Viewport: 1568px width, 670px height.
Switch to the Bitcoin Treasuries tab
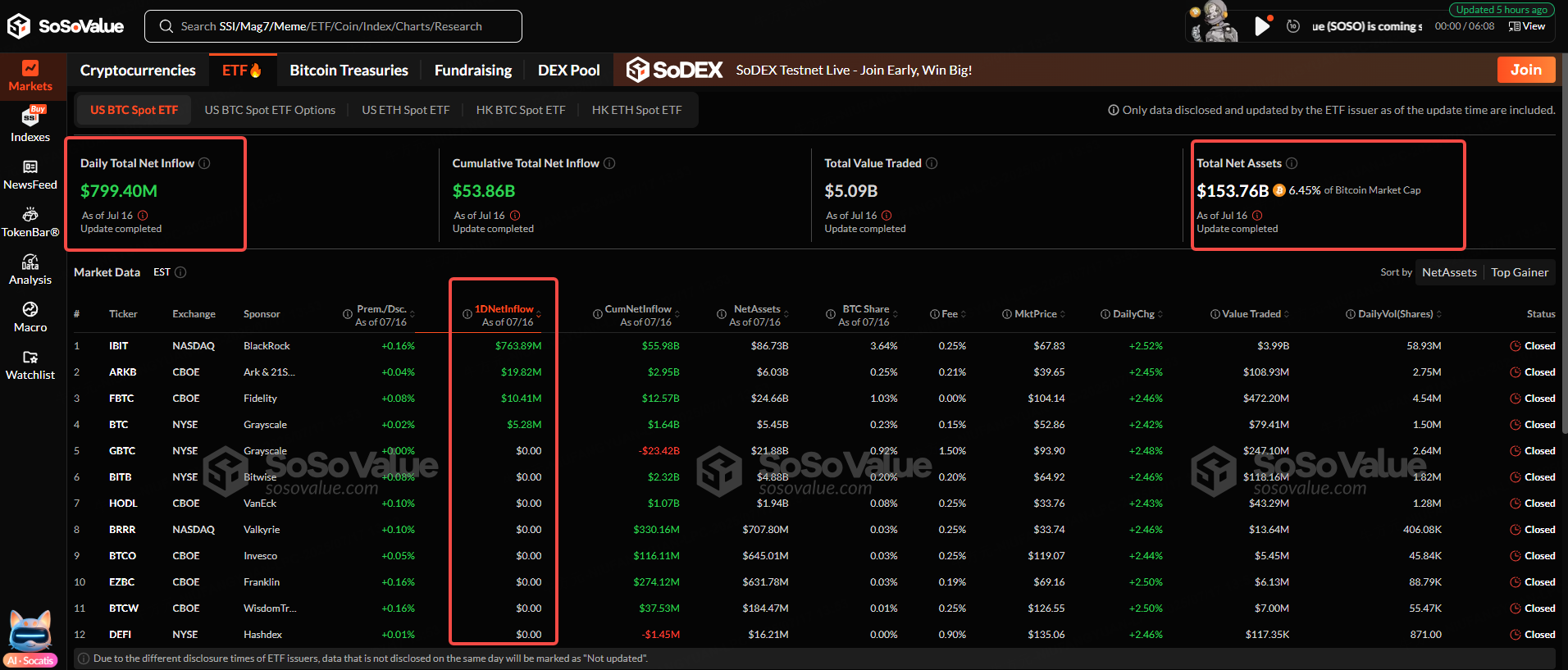349,70
